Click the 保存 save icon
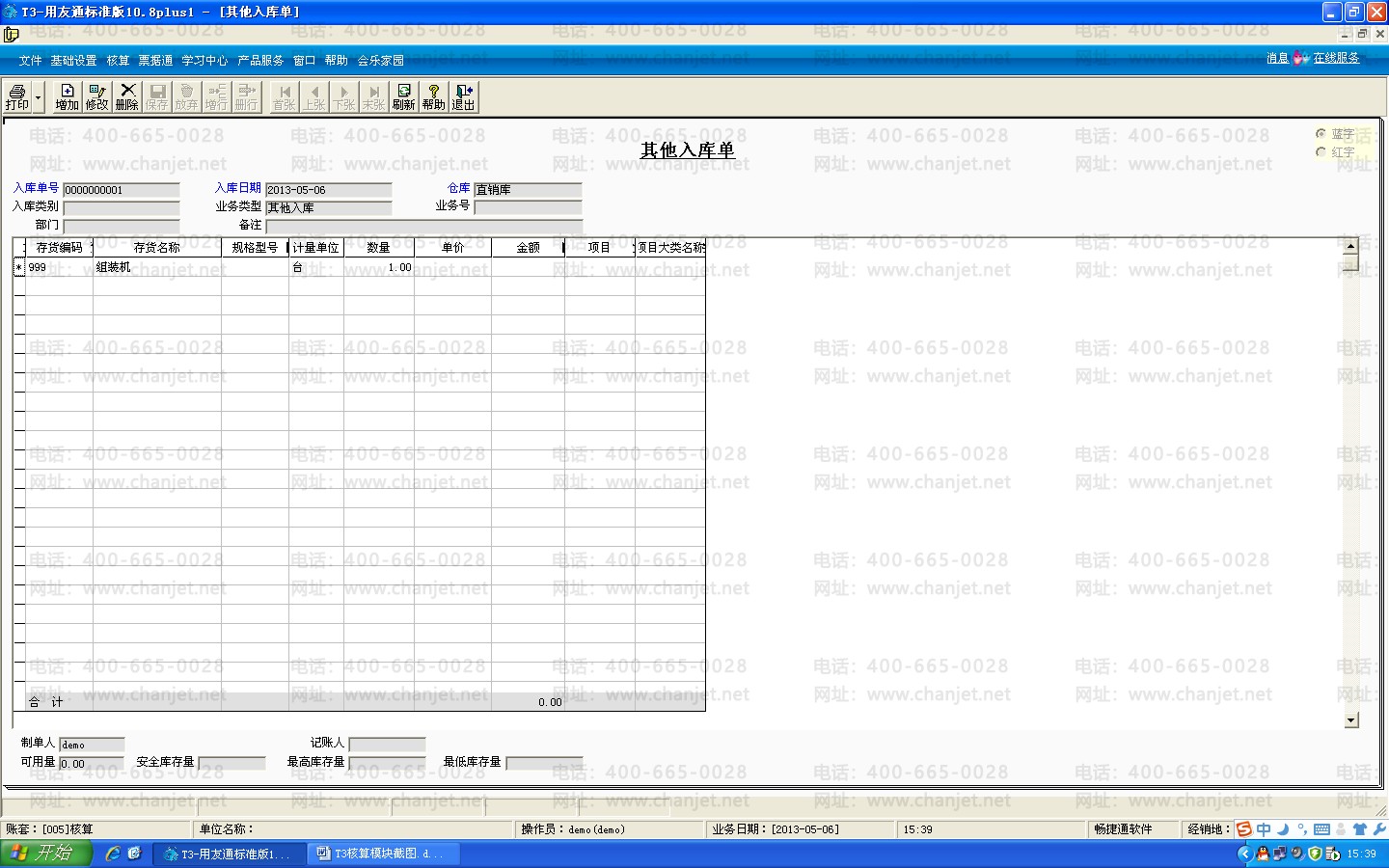Screen dimensions: 1389x868 point(156,97)
